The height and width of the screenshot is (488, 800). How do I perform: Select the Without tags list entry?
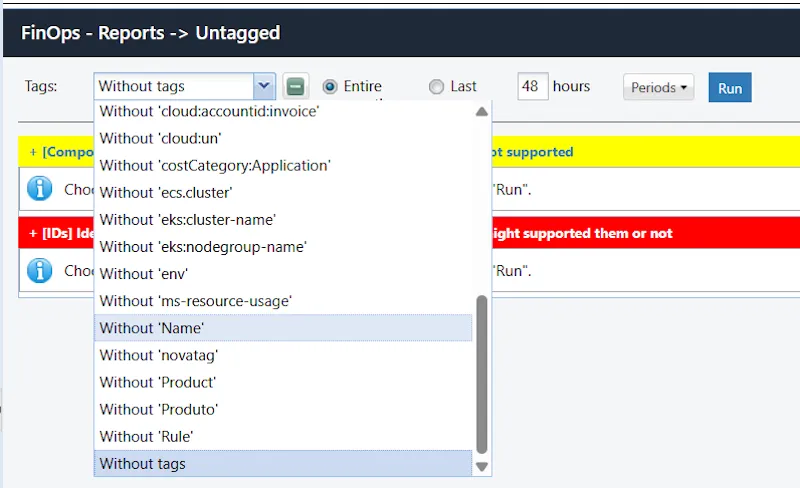click(x=283, y=463)
